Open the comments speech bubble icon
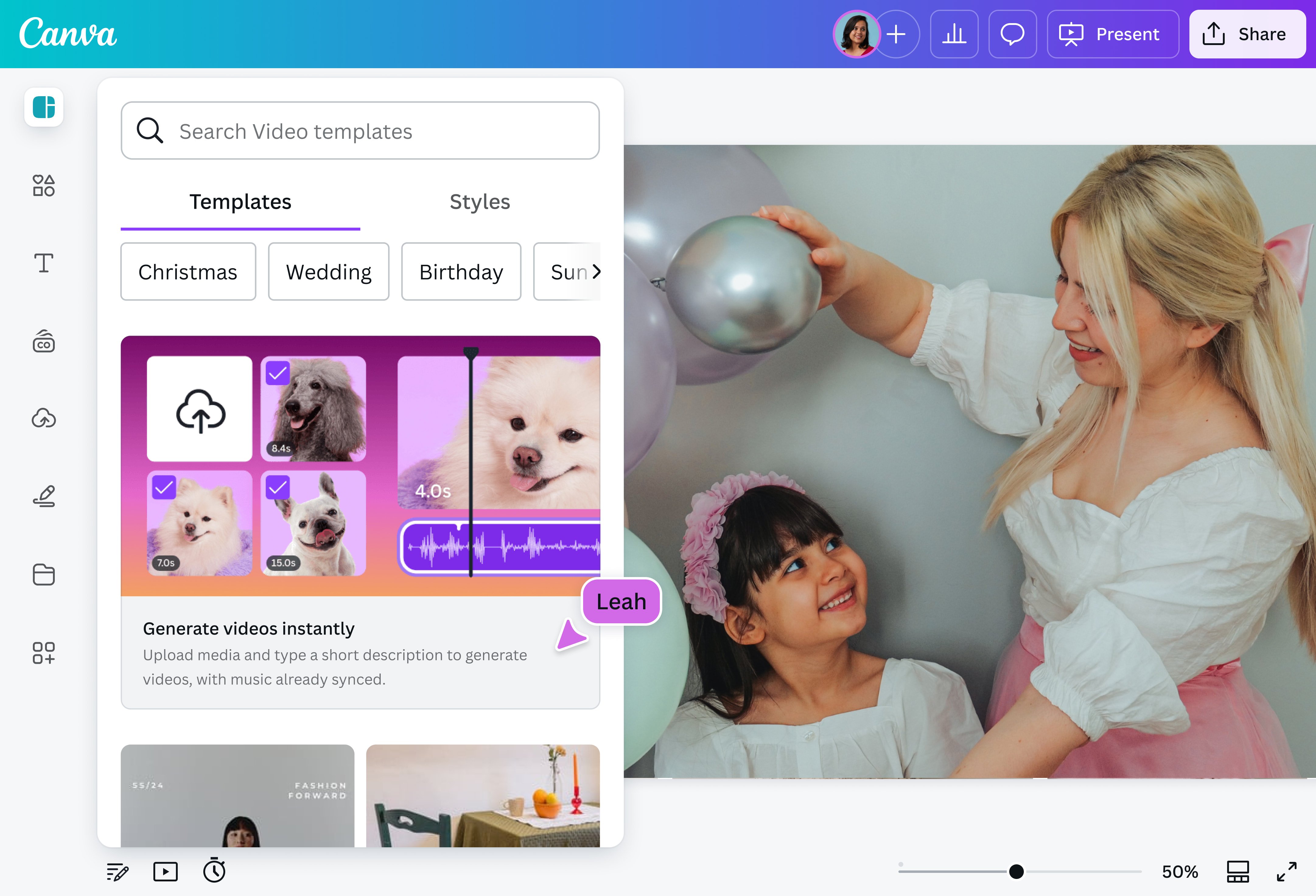Viewport: 1316px width, 896px height. (1012, 34)
